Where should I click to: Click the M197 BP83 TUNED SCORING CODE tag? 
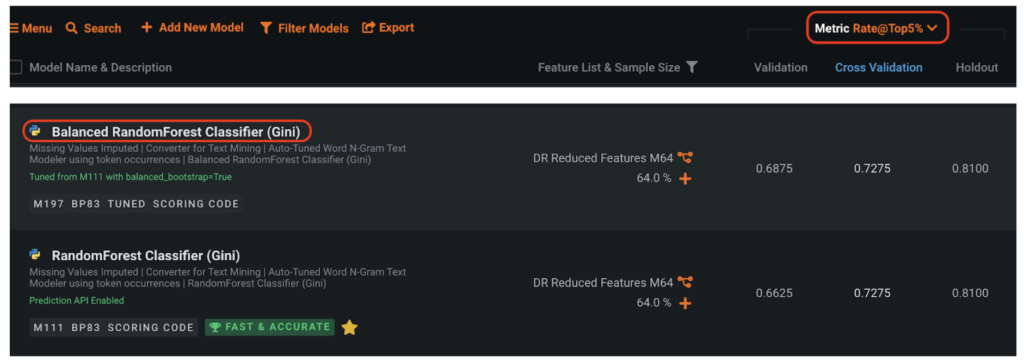136,203
